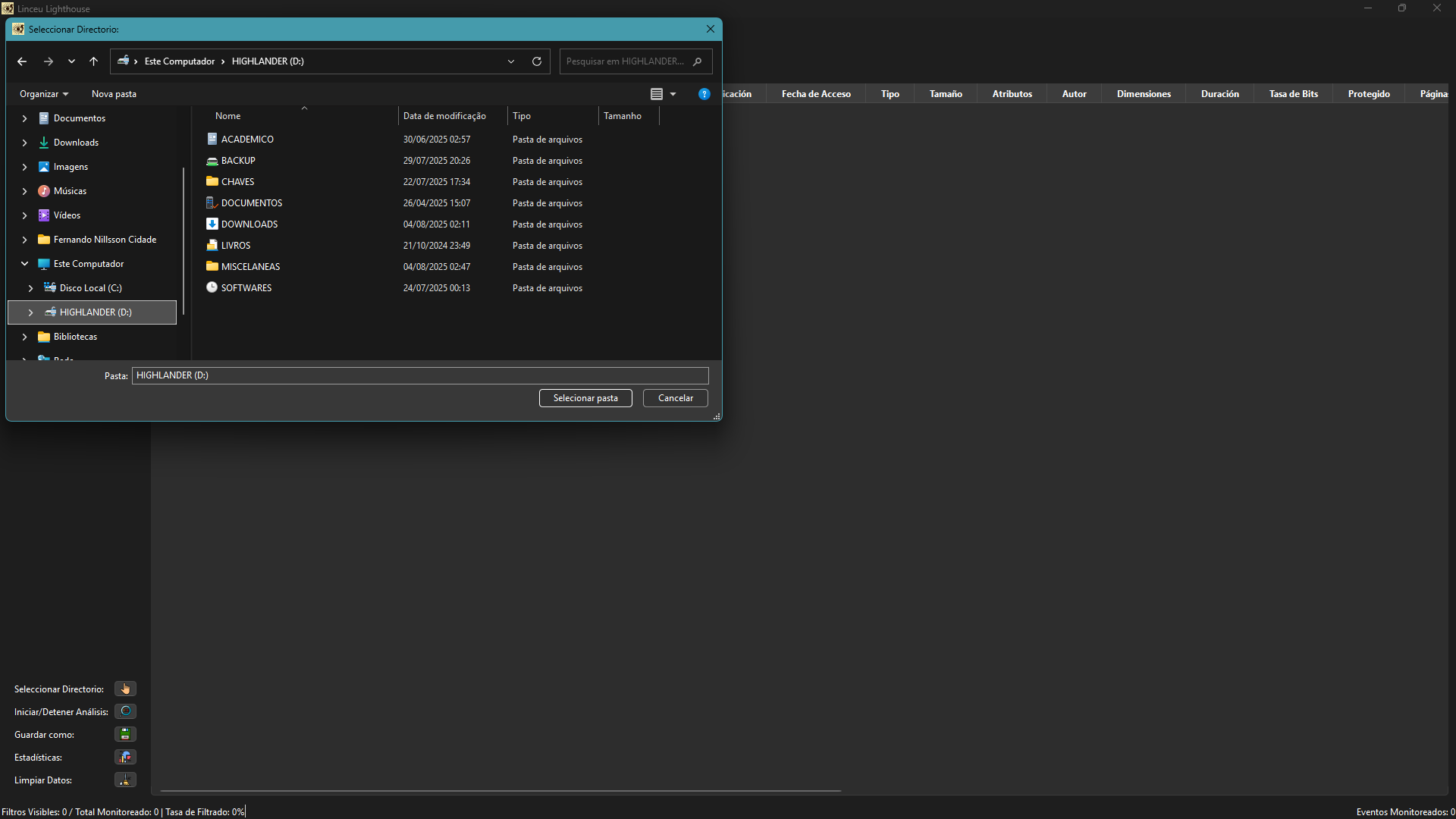Screen dimensions: 1456x819
Task: Expand the Disco Local (C:) tree node
Action: 30,288
